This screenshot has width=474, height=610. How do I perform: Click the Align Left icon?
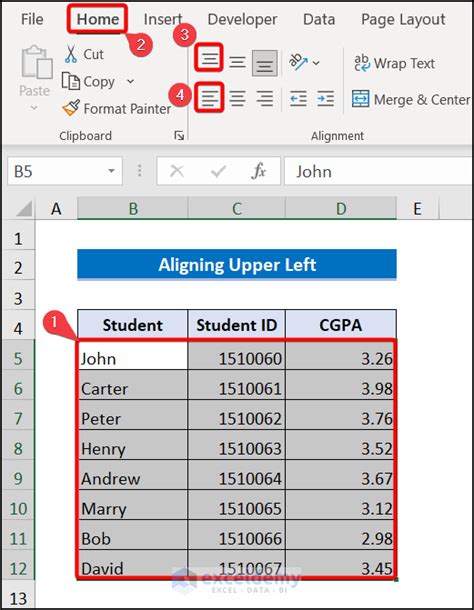pos(209,98)
